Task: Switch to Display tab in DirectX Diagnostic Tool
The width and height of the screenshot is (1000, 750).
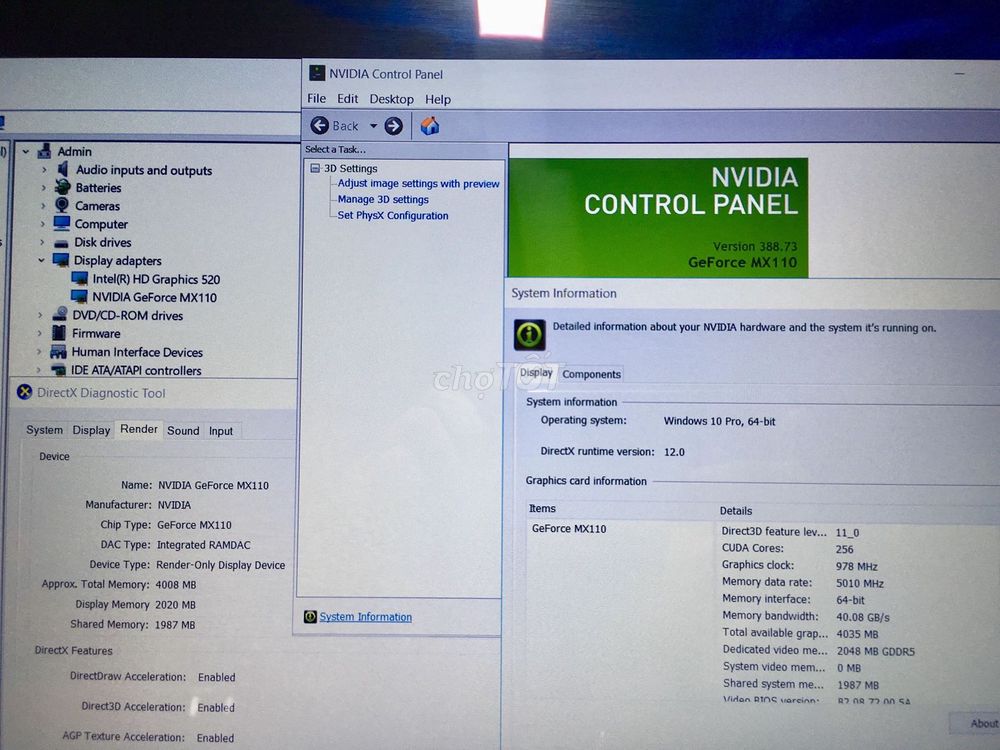Action: pos(91,430)
